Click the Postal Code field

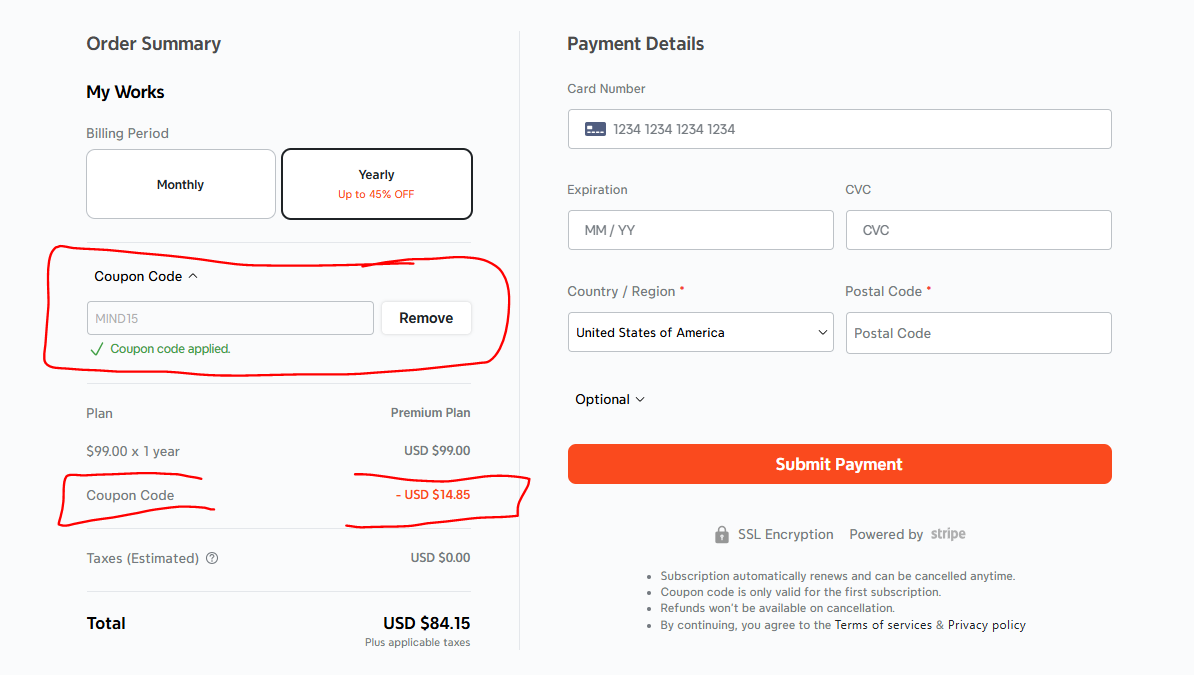(x=978, y=332)
